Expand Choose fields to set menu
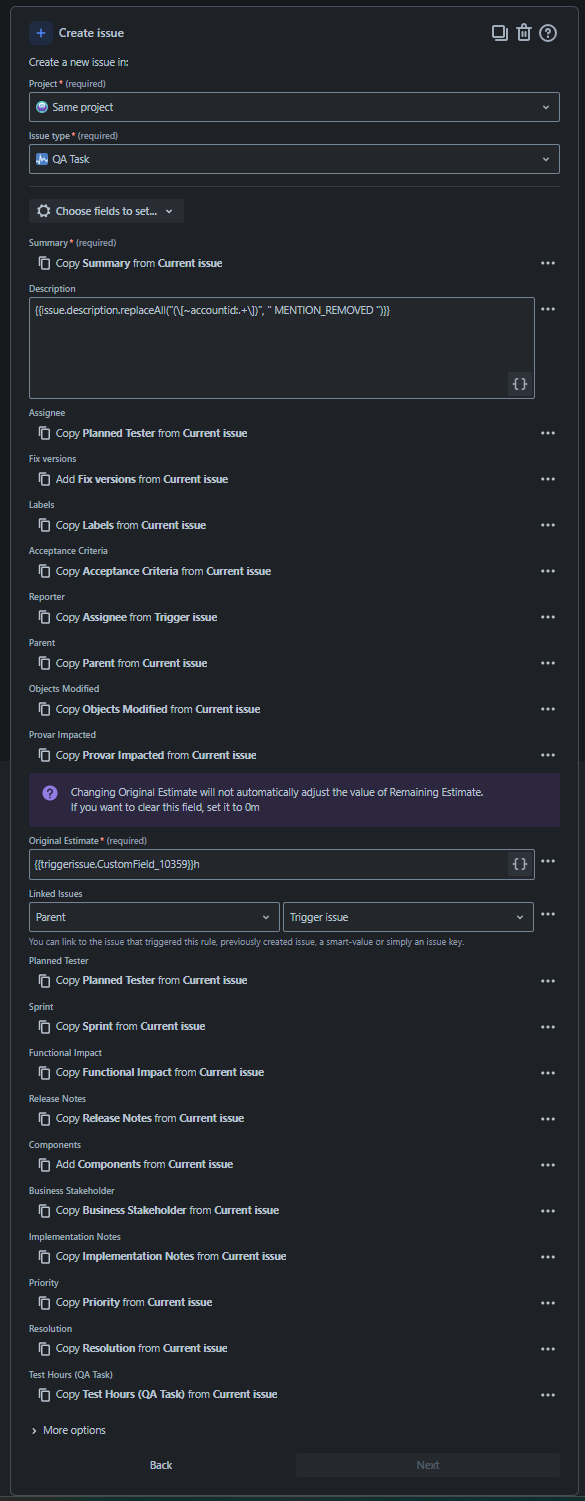Viewport: 585px width, 1501px height. coord(106,211)
